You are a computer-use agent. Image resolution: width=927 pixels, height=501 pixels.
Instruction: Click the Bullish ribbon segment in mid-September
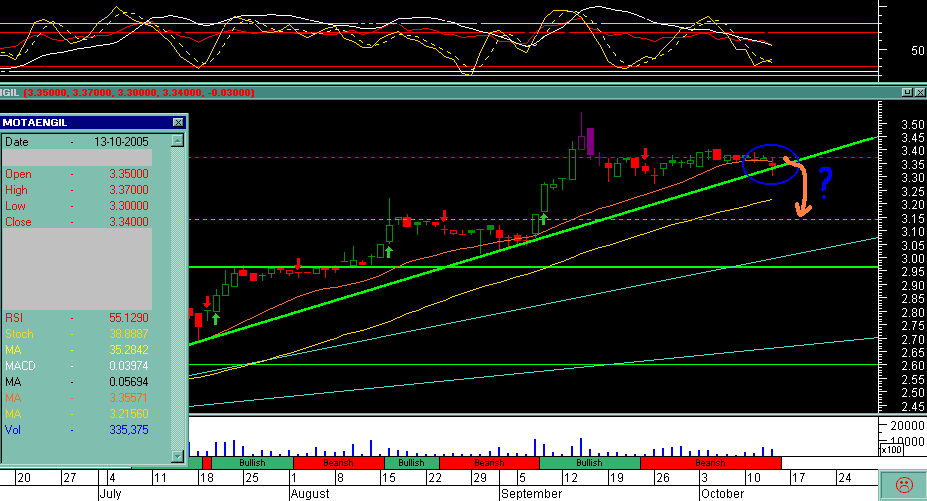pos(589,463)
